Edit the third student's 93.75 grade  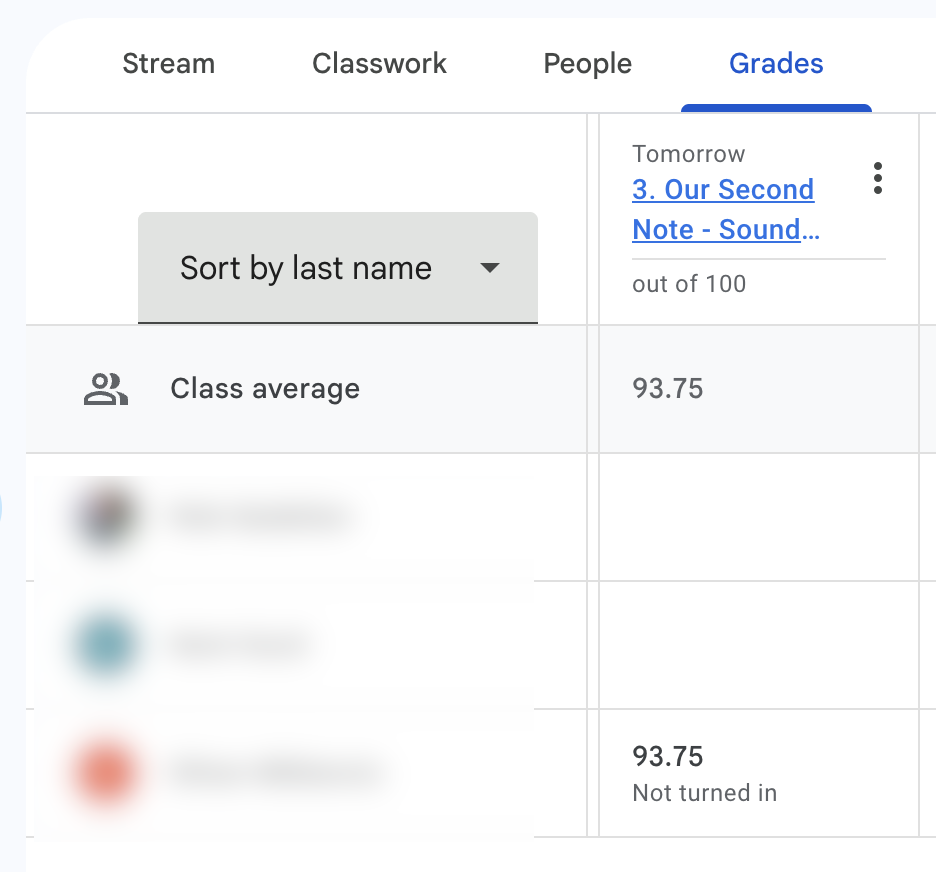(668, 756)
